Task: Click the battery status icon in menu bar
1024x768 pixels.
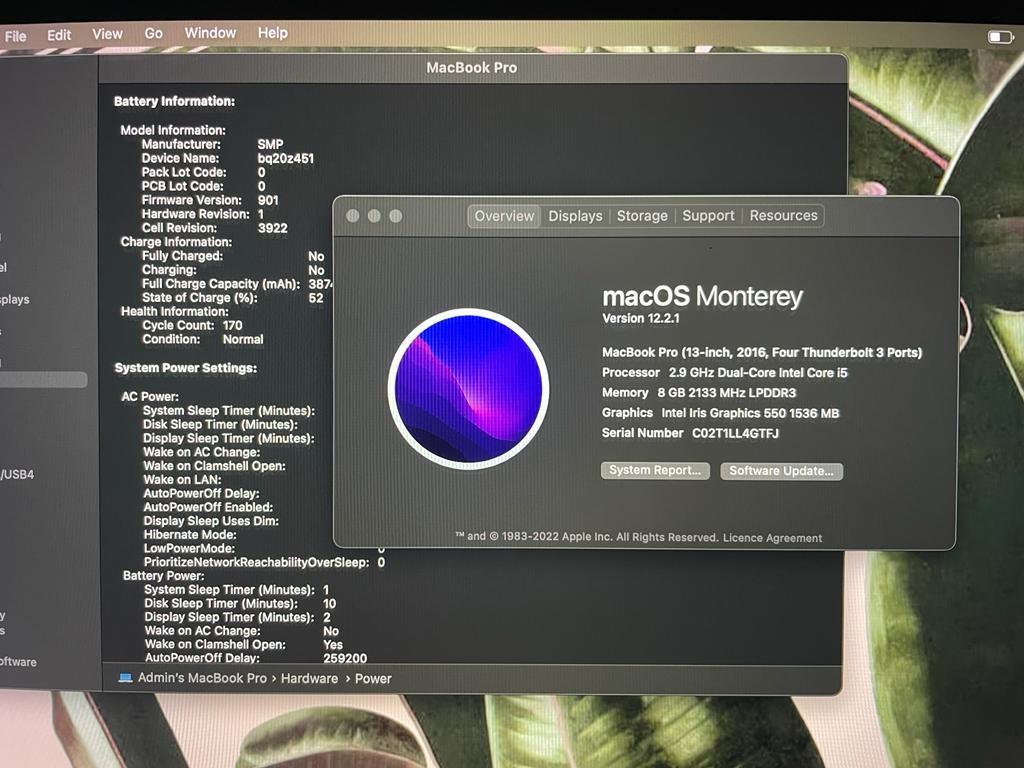Action: [1000, 37]
